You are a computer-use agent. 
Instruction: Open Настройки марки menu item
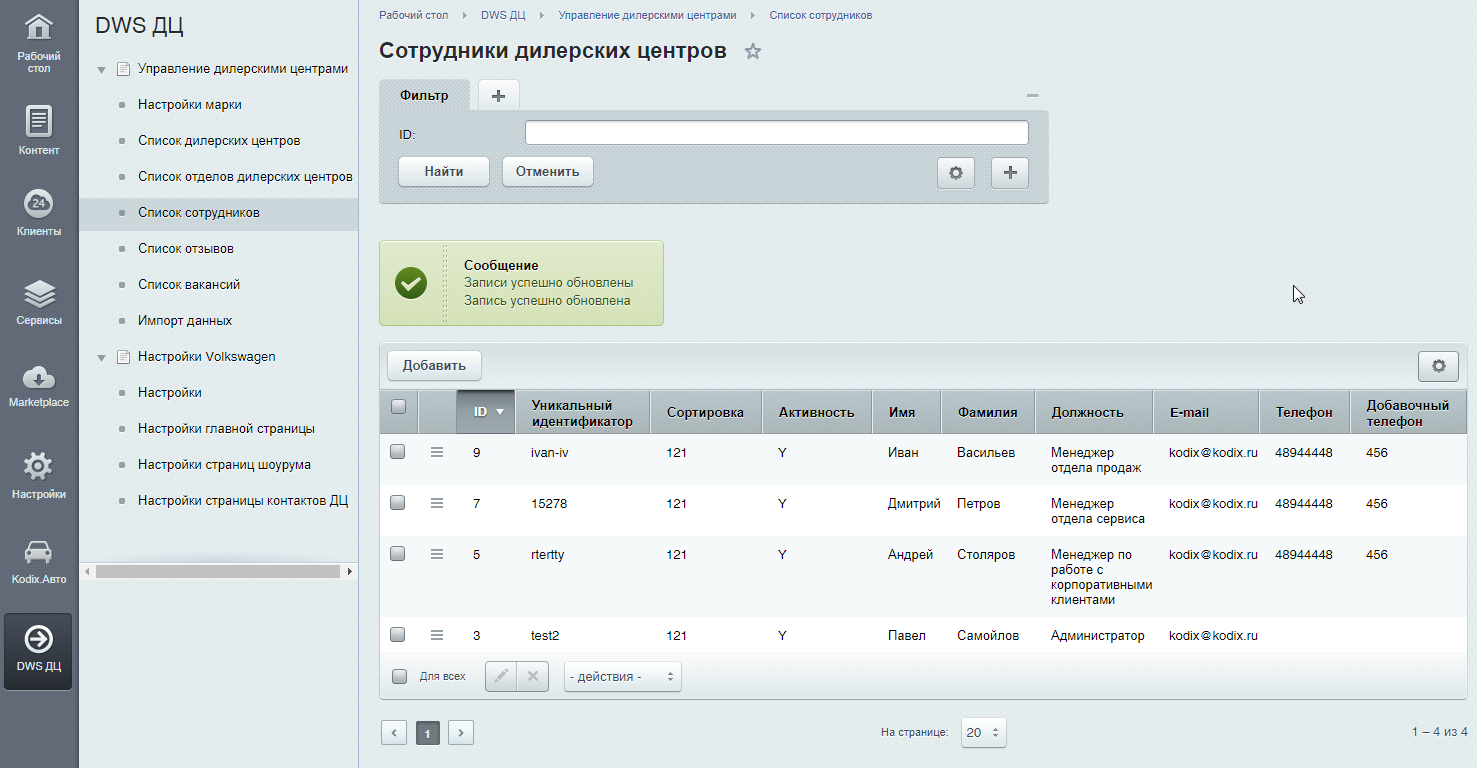coord(190,105)
